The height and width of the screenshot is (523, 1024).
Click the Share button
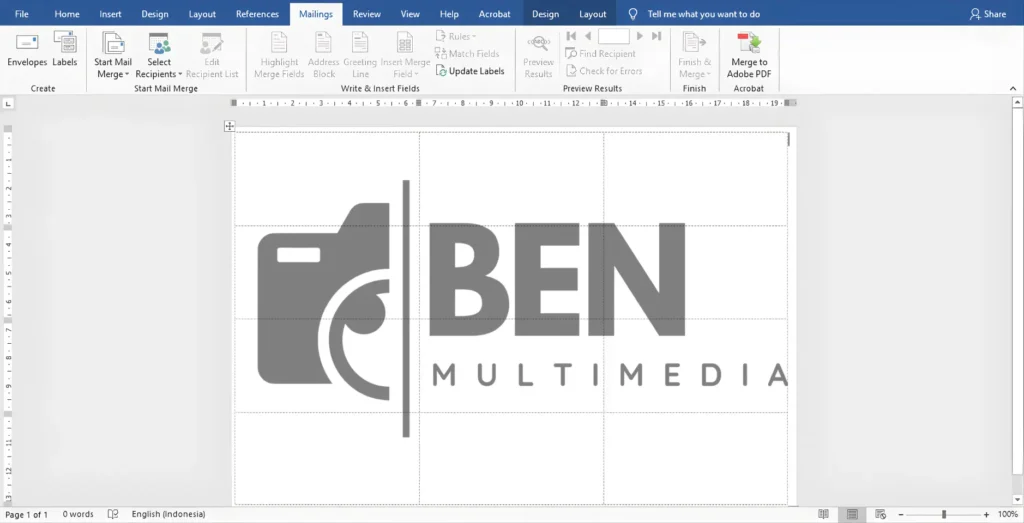point(987,14)
